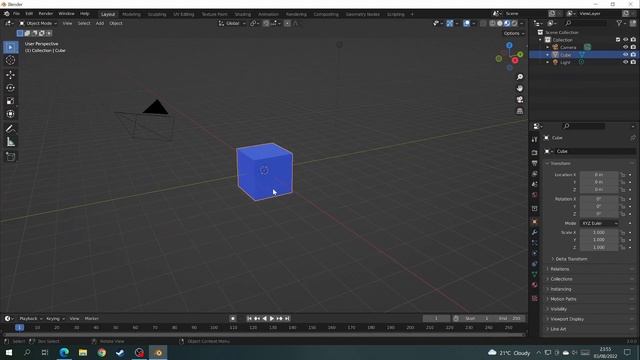Open the Tool properties tab
640x360 pixels.
tap(535, 140)
